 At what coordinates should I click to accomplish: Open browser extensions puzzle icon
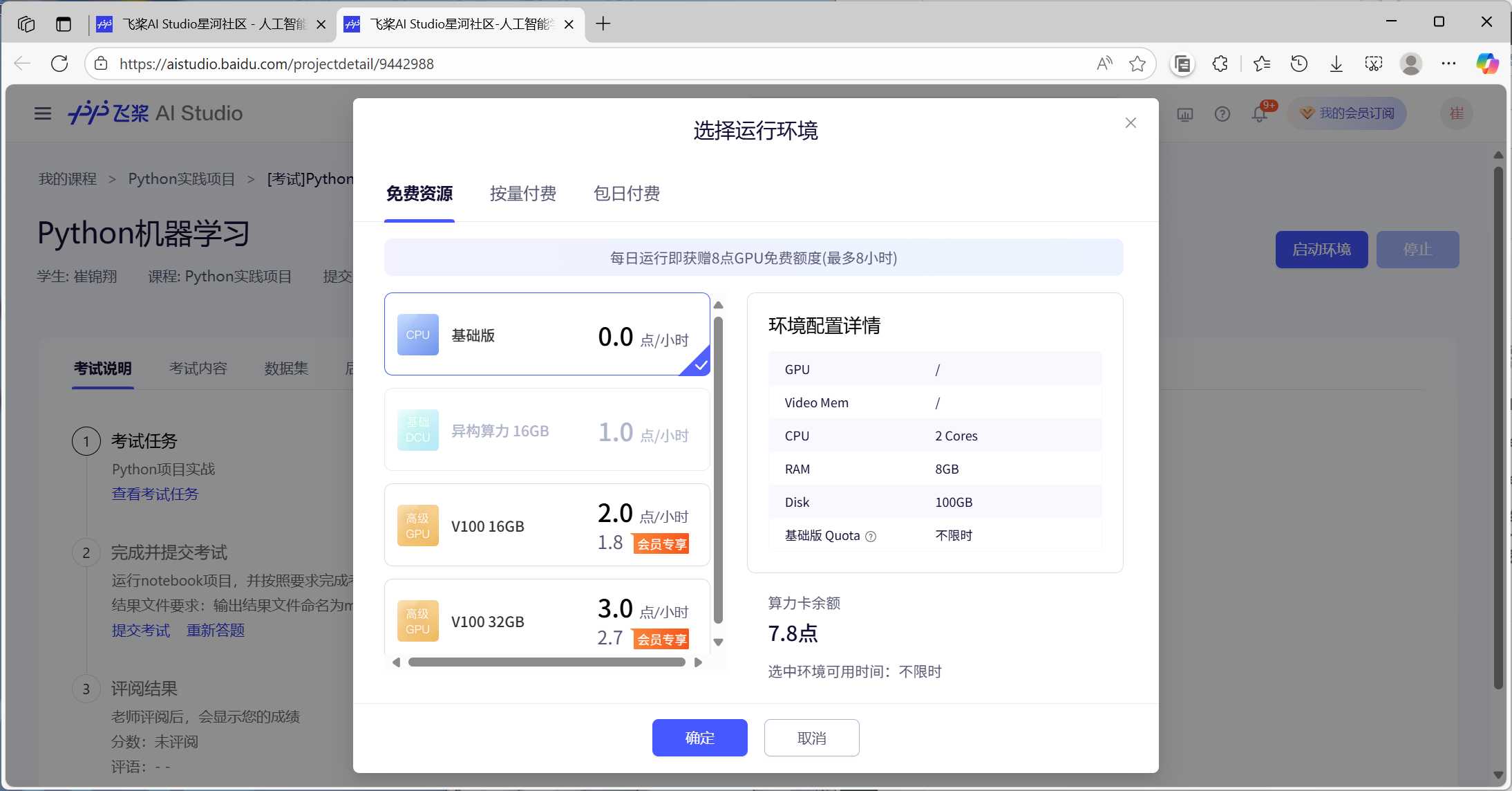tap(1220, 64)
